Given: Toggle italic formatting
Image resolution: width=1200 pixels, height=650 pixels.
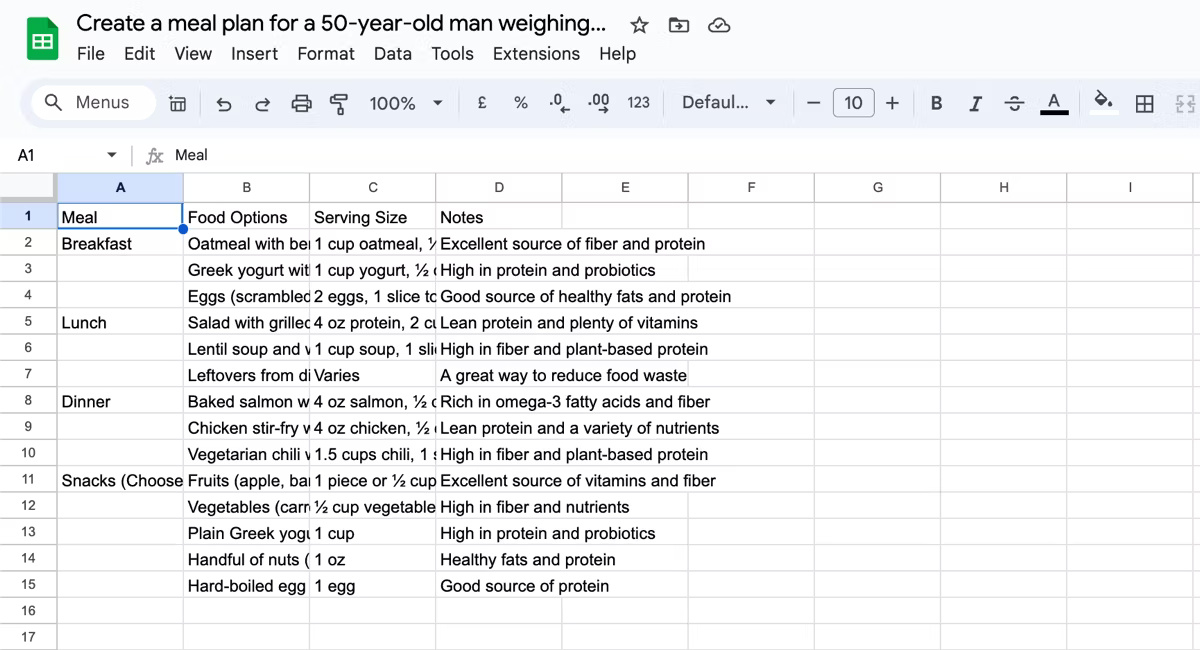Looking at the screenshot, I should point(975,102).
